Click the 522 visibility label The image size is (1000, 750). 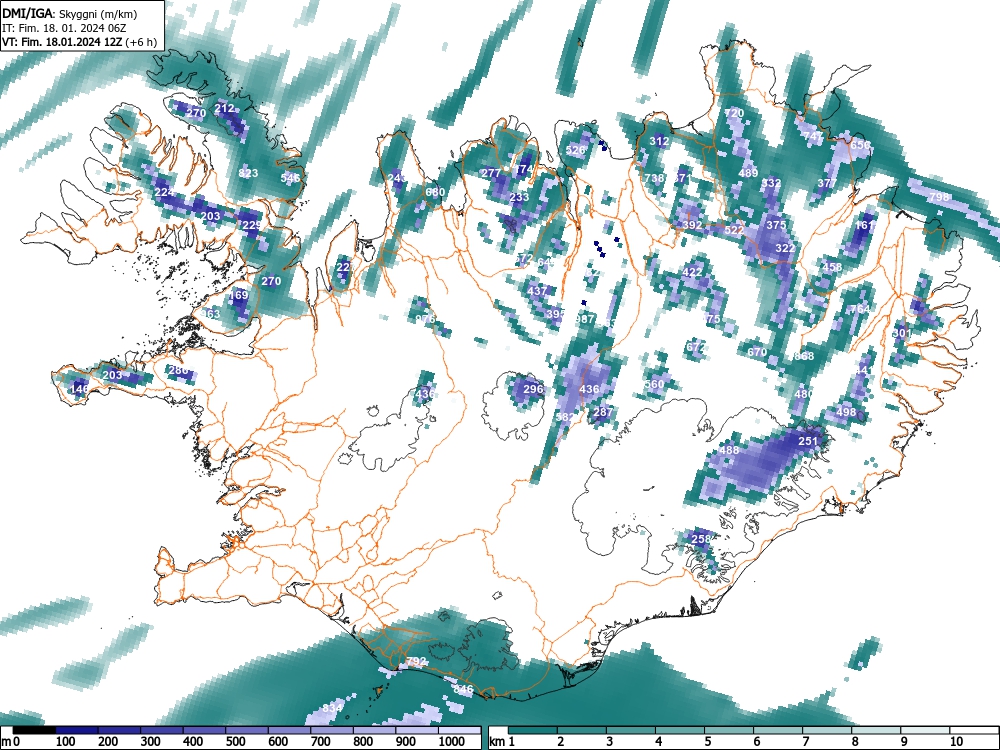coord(735,230)
